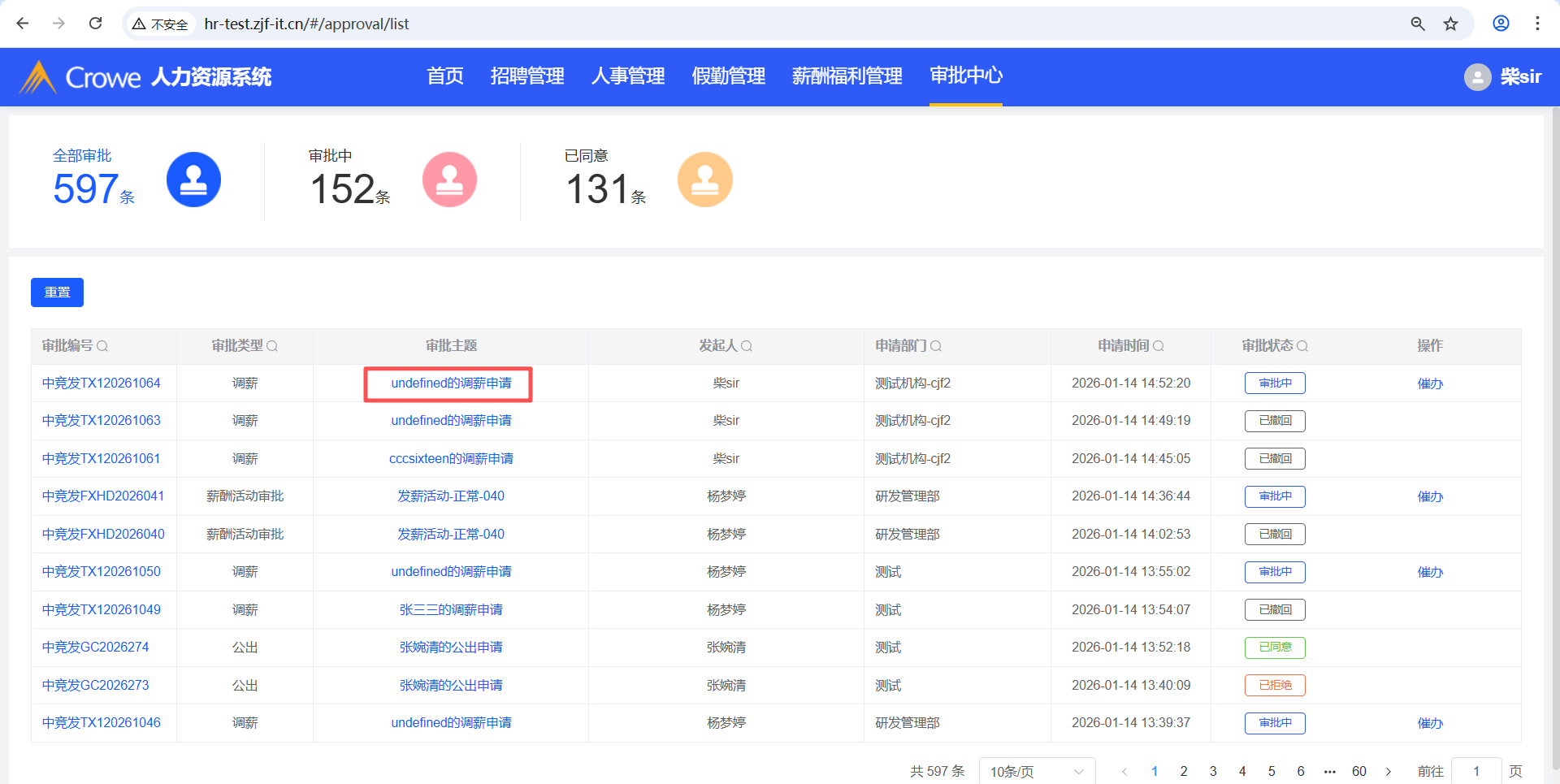Image resolution: width=1560 pixels, height=784 pixels.
Task: Click the blue 全部审批 stamp icon
Action: (193, 180)
